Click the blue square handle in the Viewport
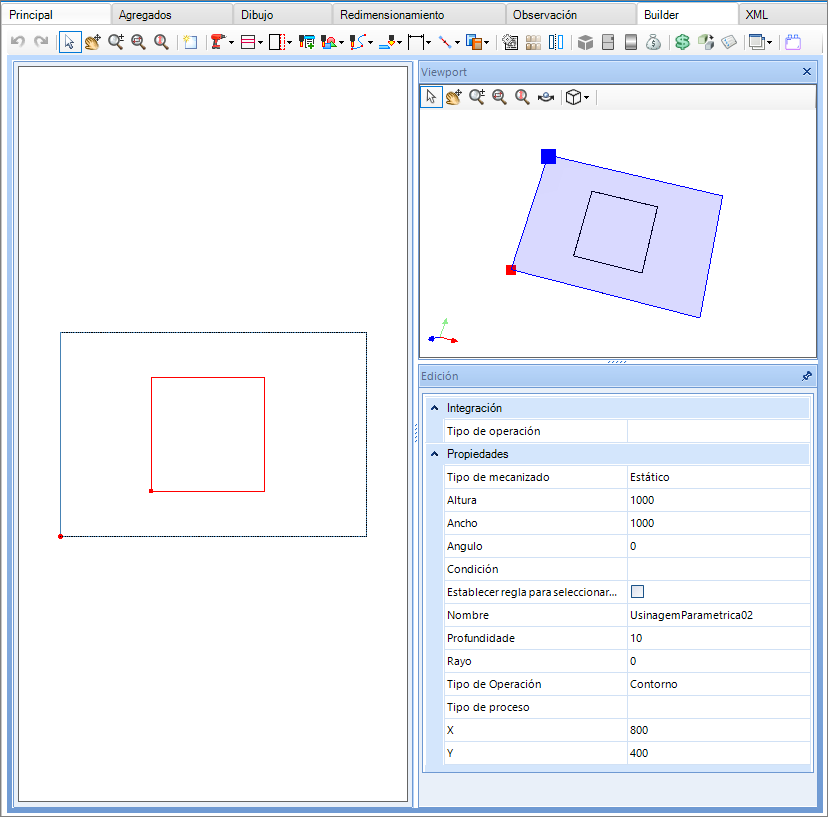The height and width of the screenshot is (817, 828). (x=548, y=156)
